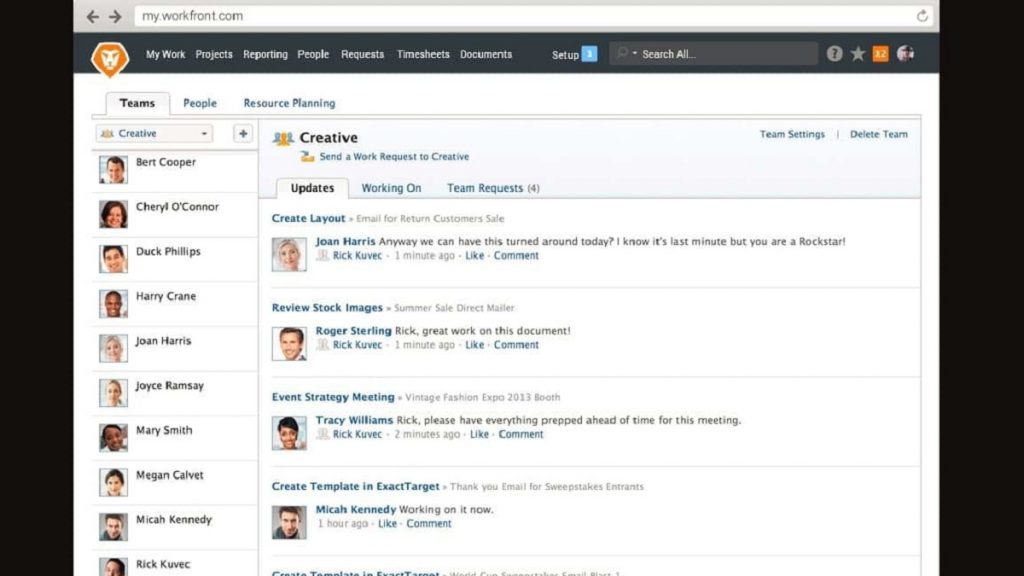Open the Timesheets menu item

click(423, 54)
